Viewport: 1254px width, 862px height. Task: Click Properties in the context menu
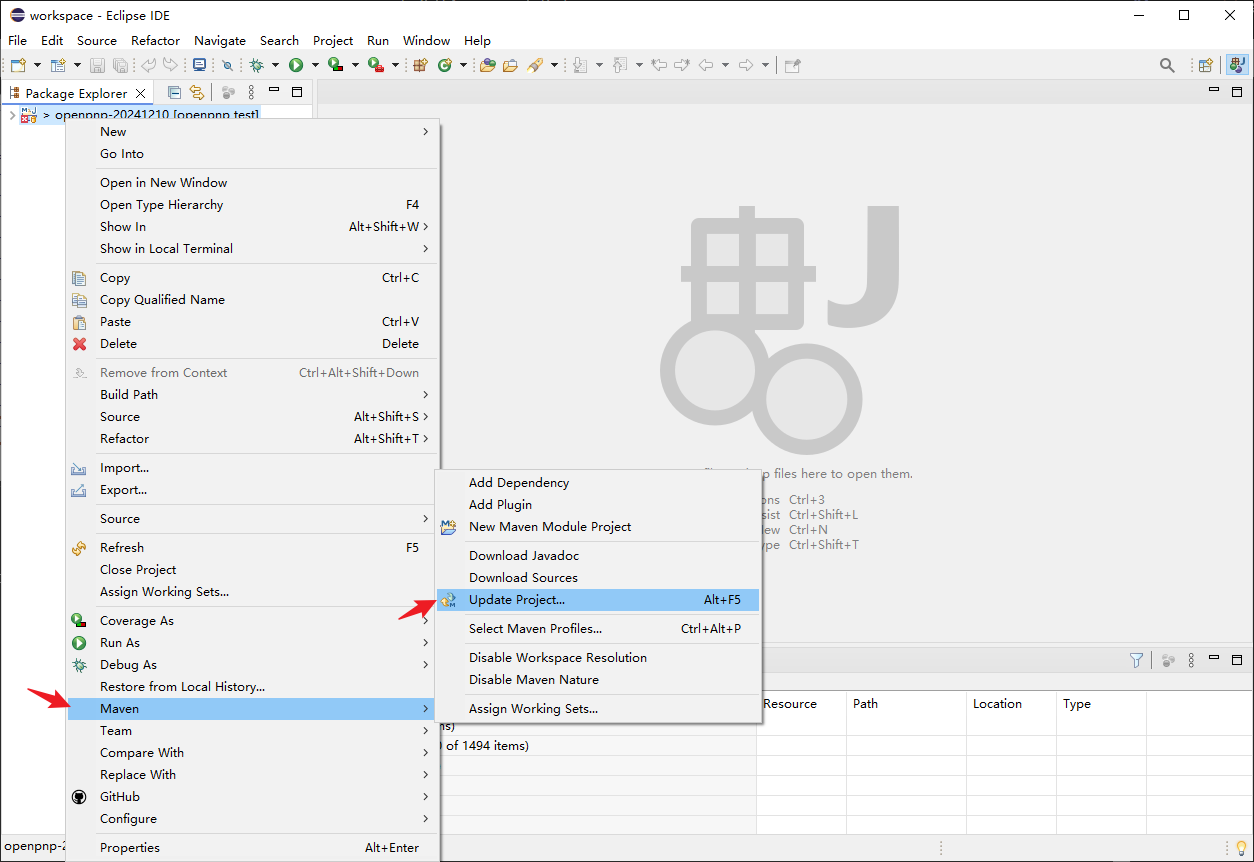(130, 847)
